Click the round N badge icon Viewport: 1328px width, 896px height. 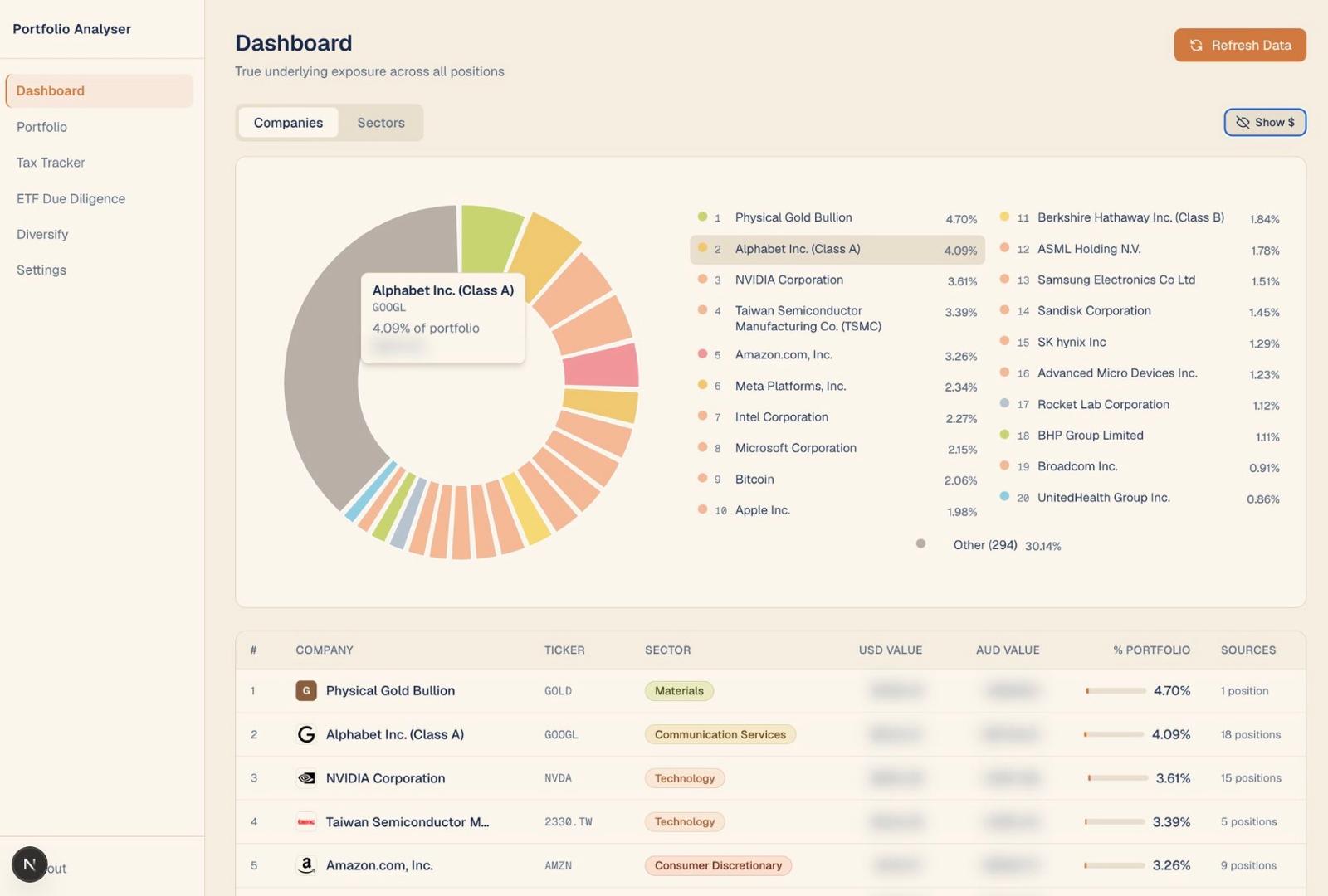[29, 864]
